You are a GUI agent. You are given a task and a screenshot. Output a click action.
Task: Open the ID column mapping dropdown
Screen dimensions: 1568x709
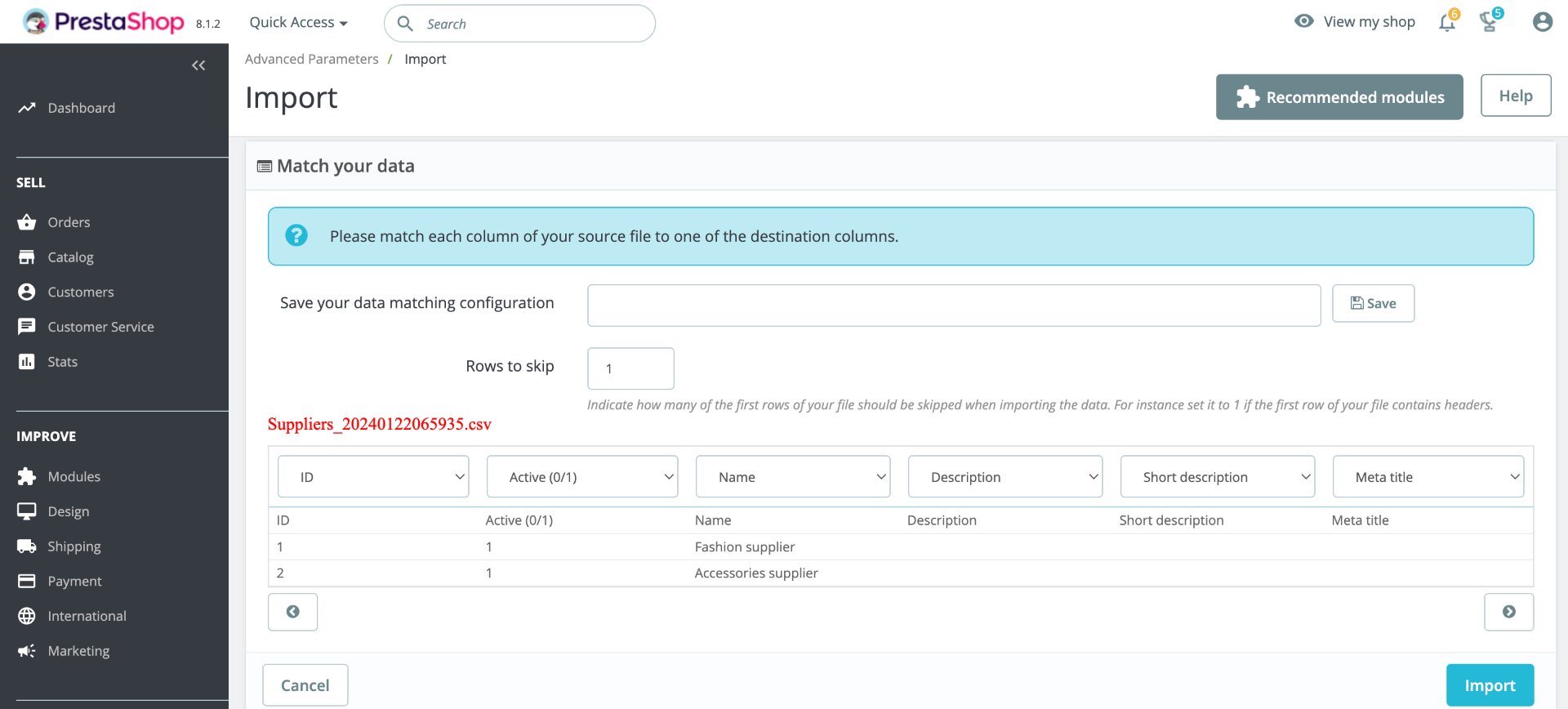pyautogui.click(x=373, y=477)
